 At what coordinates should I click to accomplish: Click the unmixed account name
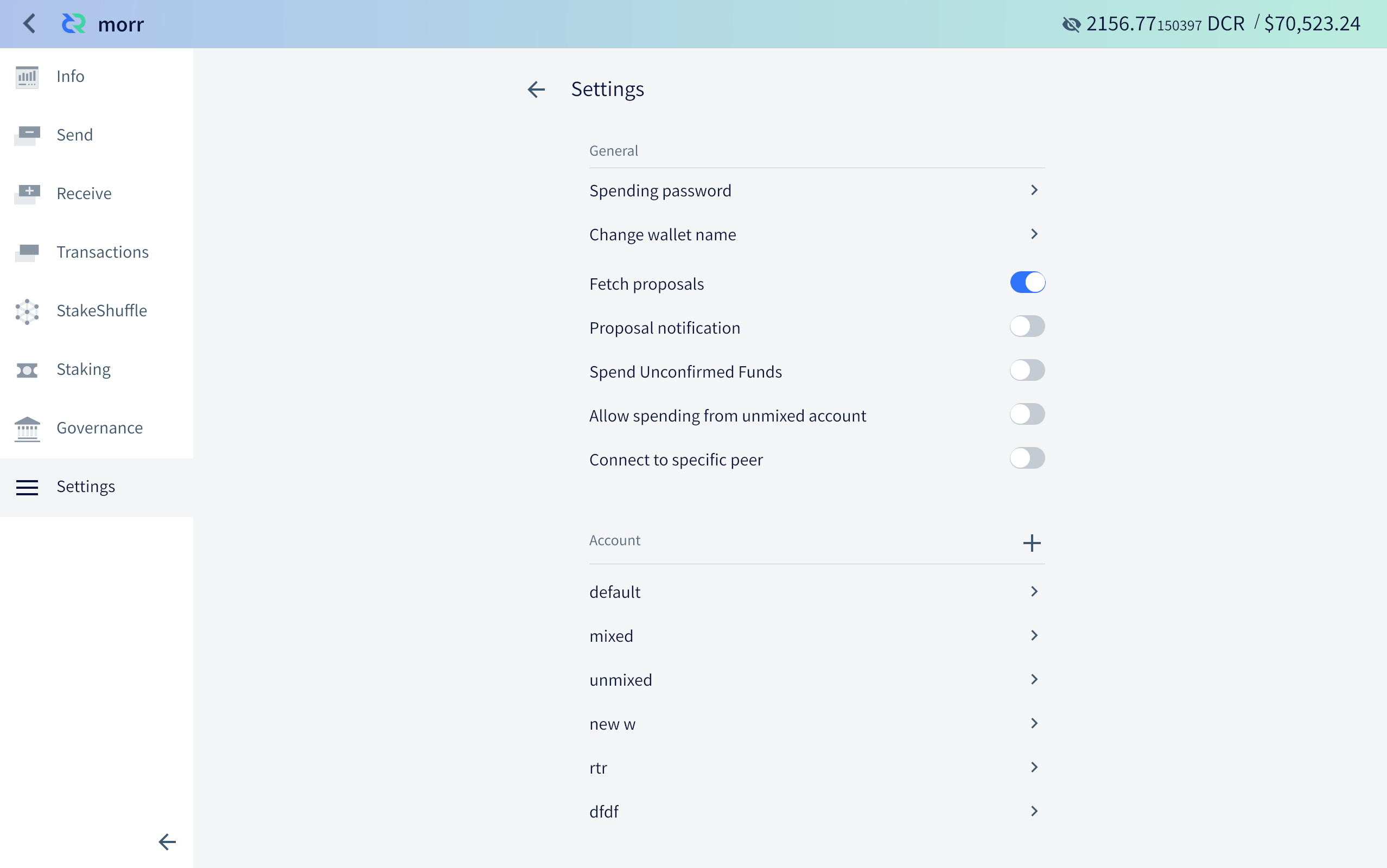pyautogui.click(x=621, y=680)
